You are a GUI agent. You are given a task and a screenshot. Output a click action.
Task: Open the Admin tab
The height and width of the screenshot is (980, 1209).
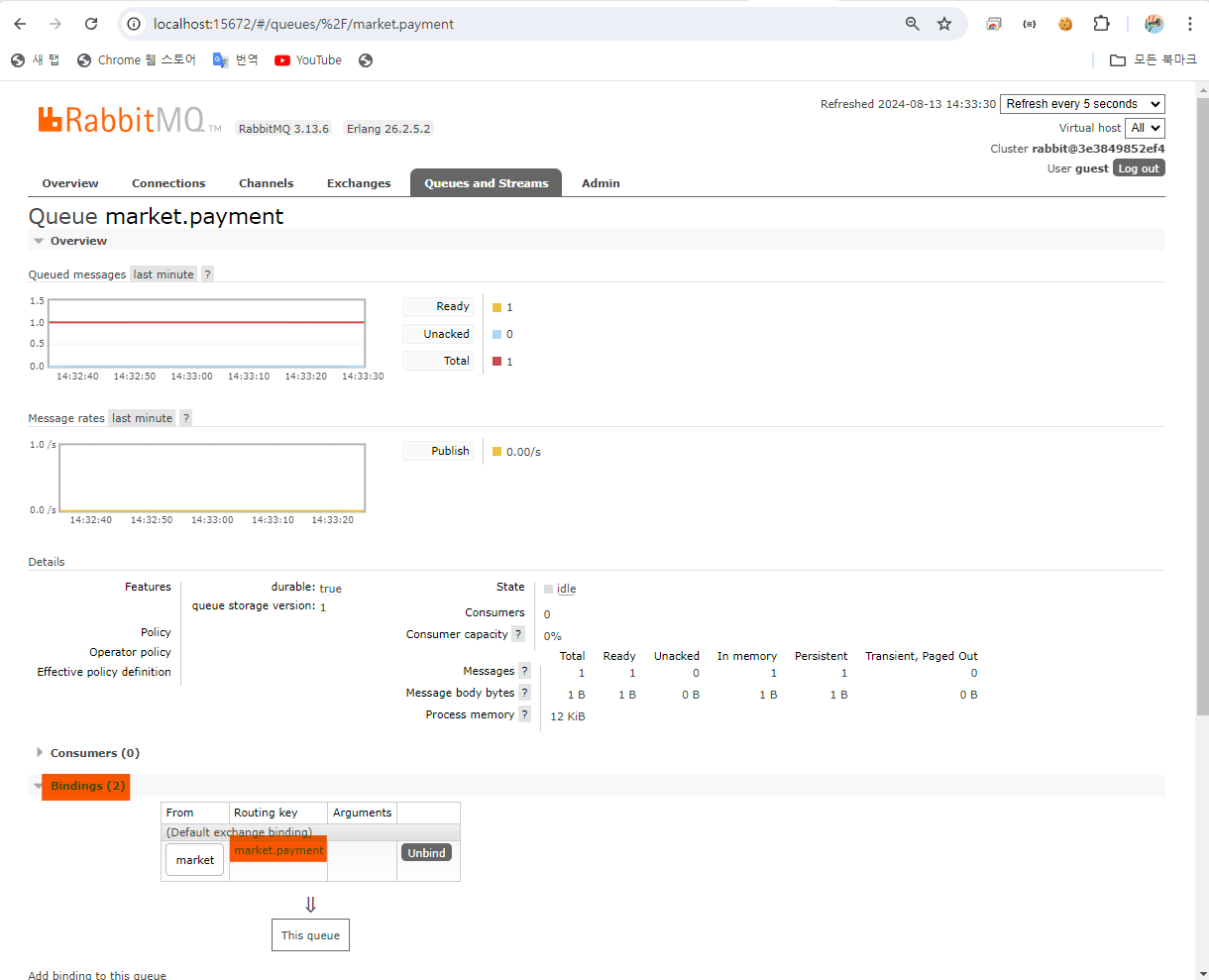(x=601, y=182)
